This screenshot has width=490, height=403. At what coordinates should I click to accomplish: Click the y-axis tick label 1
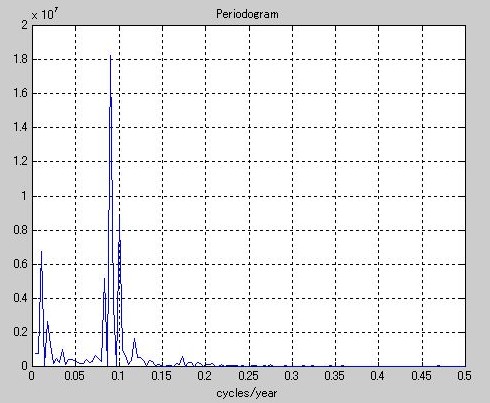(x=24, y=196)
